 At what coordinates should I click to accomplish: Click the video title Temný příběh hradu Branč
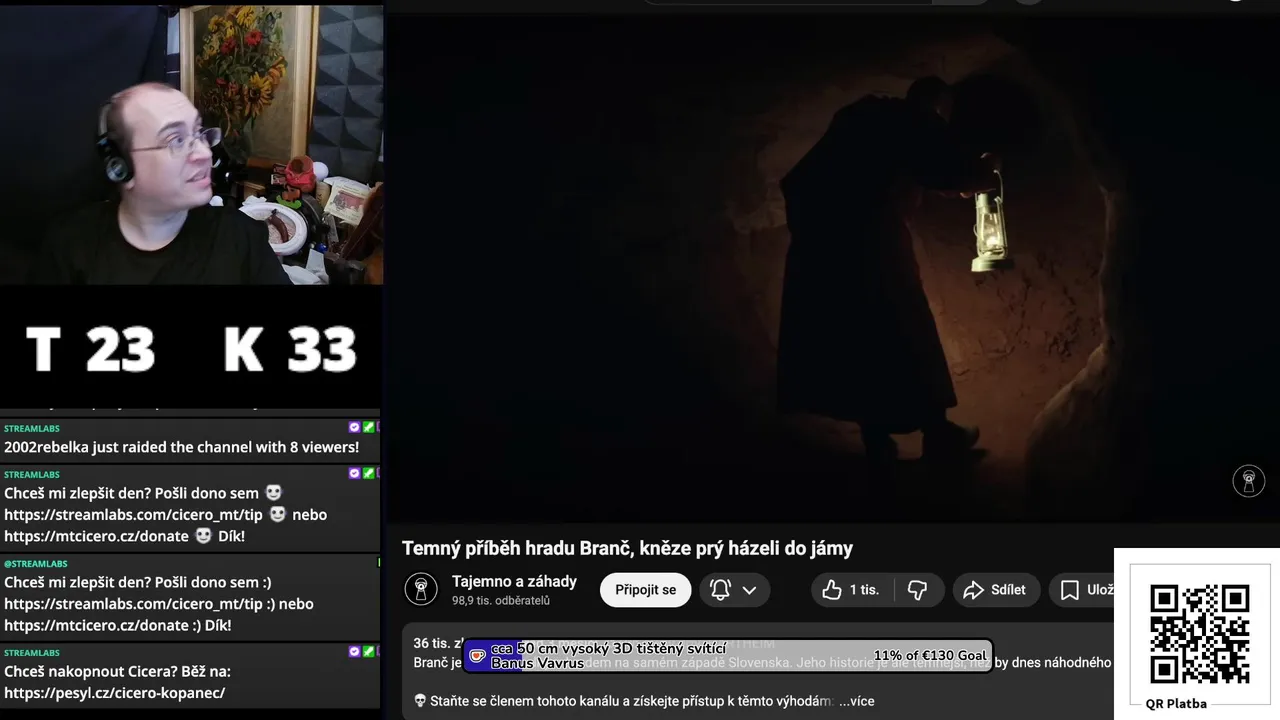[627, 548]
